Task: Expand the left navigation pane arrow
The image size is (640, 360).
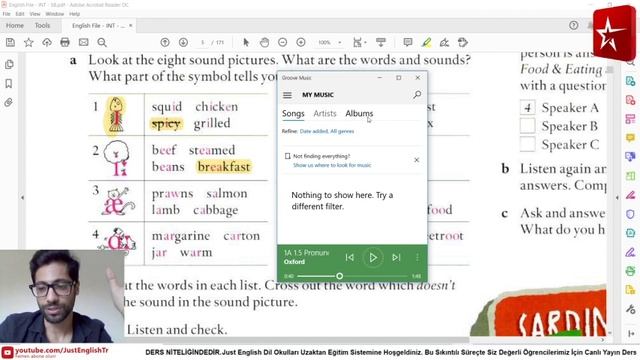Action: tap(22, 198)
